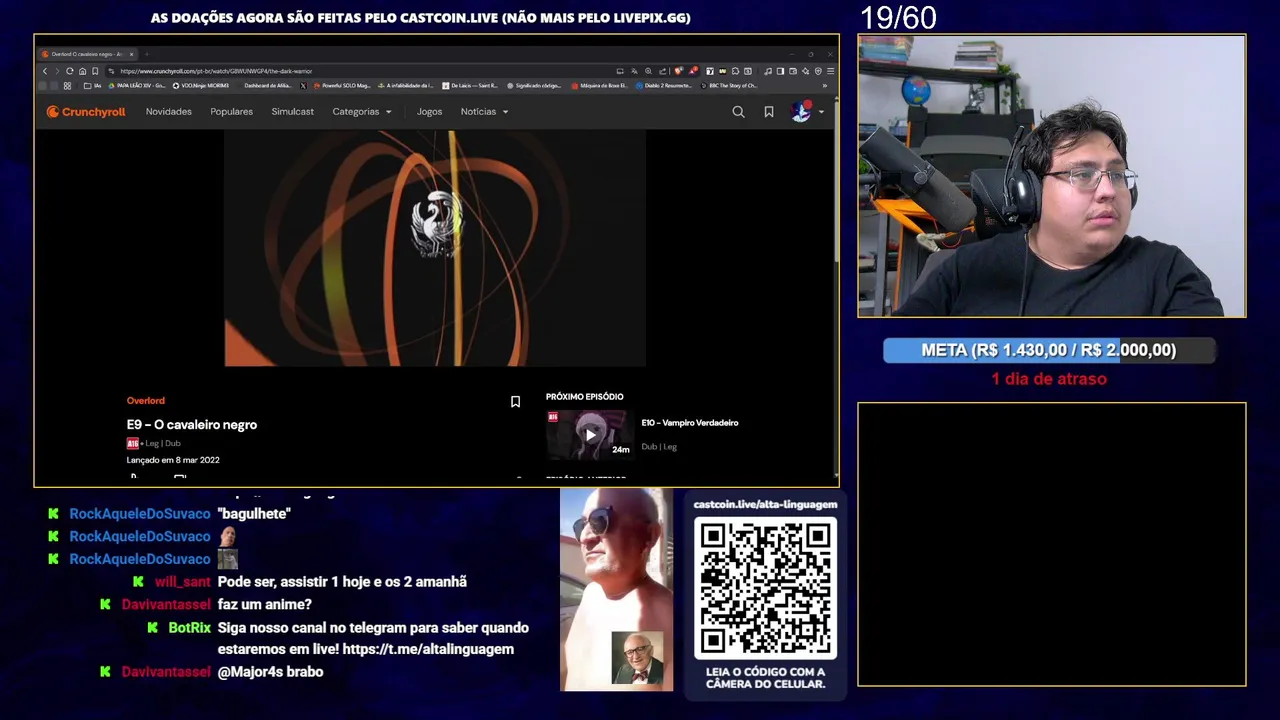Image resolution: width=1280 pixels, height=720 pixels.
Task: Click the Máquina de Boxe bookmark
Action: tap(600, 86)
